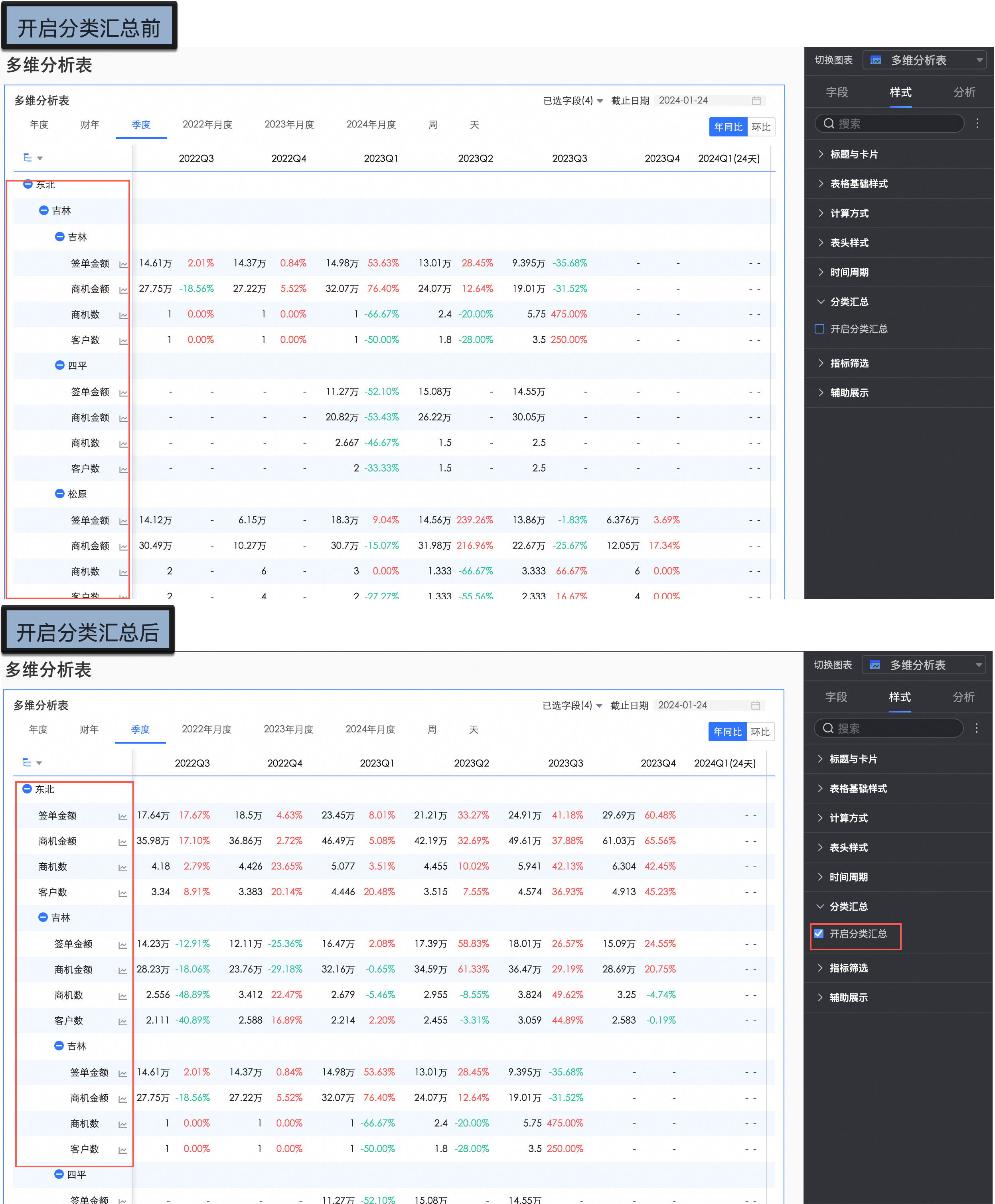
Task: Switch top table to 环比 comparison
Action: click(x=760, y=127)
